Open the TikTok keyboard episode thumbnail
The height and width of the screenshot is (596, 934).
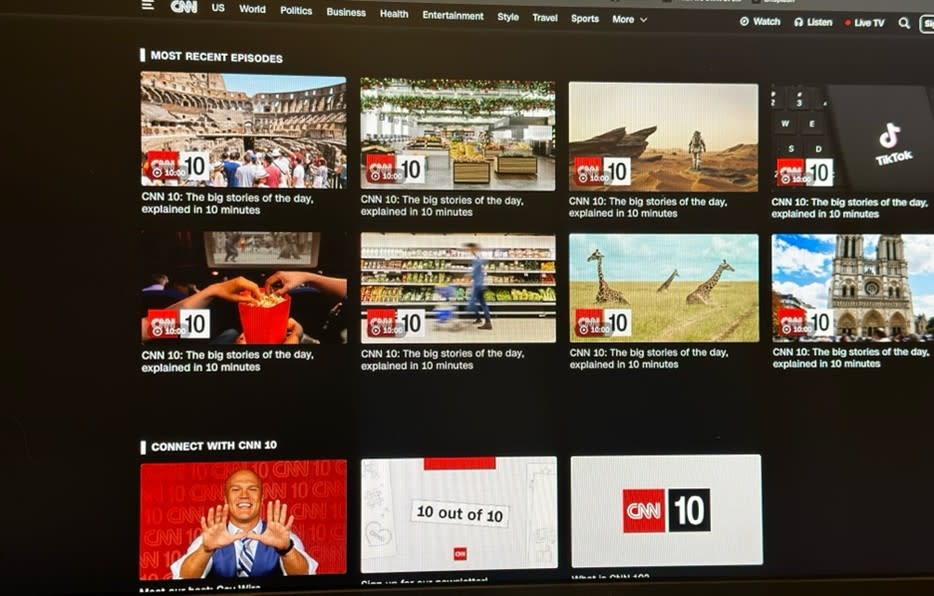pos(851,137)
